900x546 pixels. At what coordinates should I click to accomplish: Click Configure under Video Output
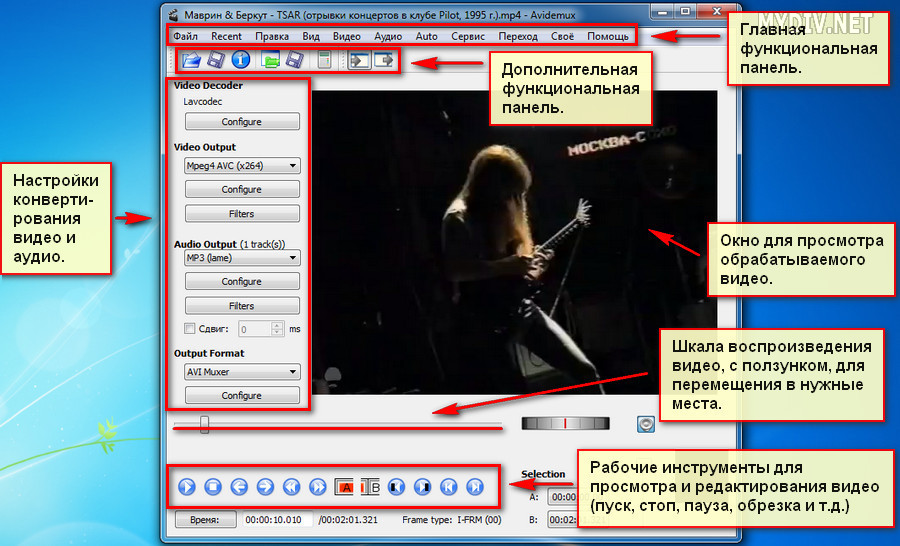pos(242,189)
